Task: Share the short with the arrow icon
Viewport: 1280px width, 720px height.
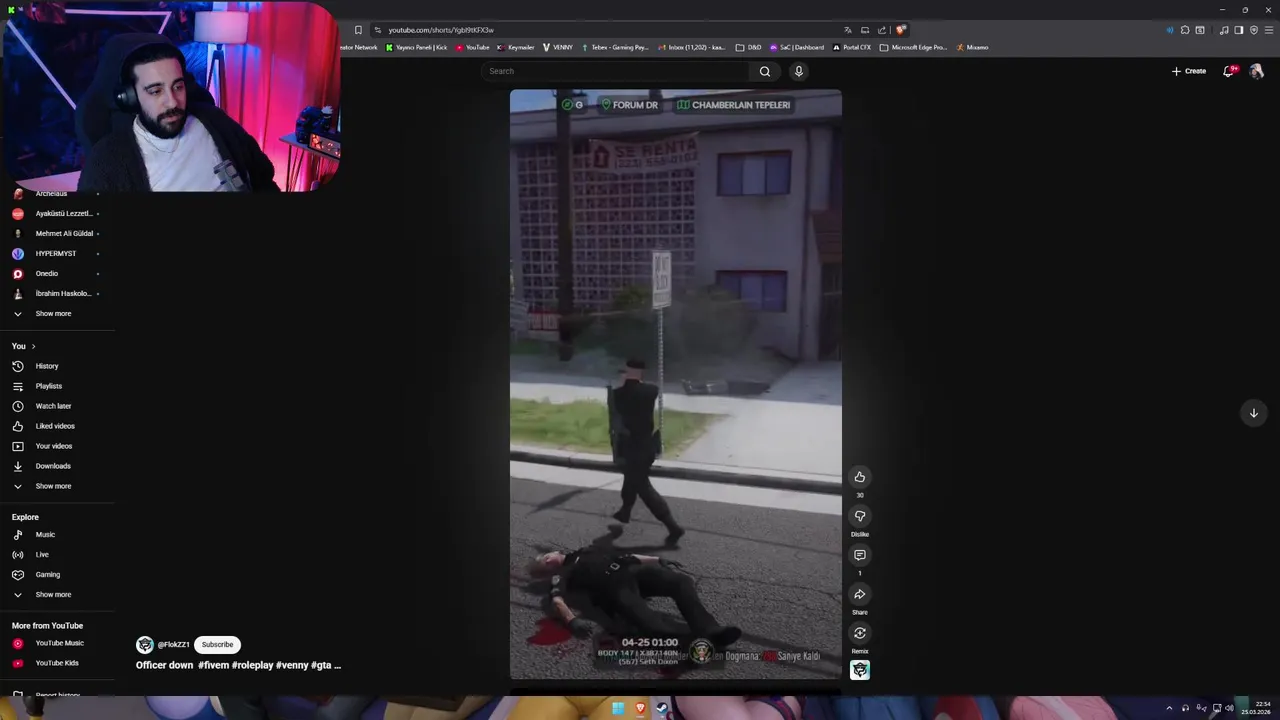Action: coord(859,594)
